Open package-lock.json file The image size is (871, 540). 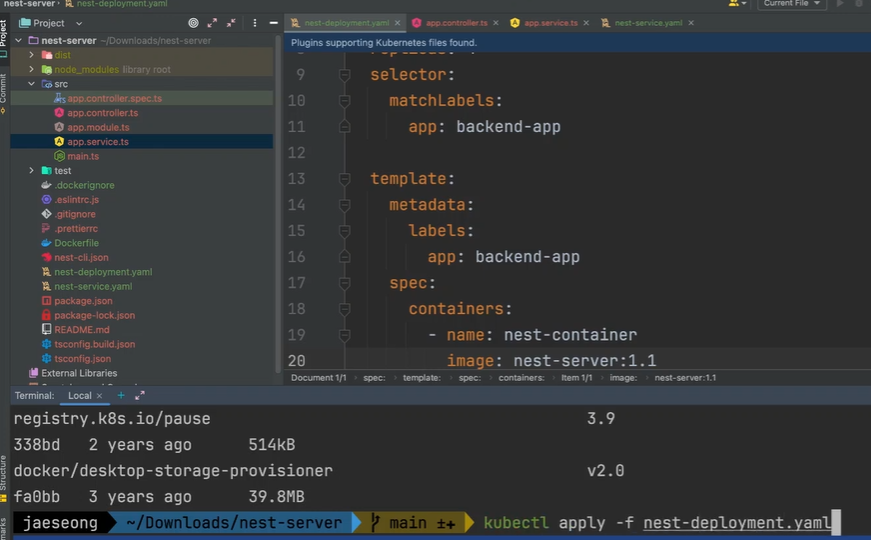(94, 315)
